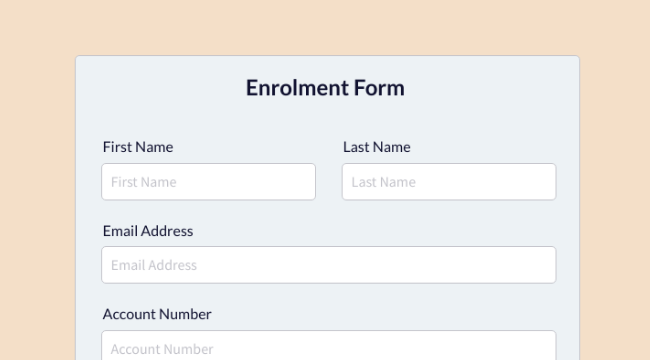Click the Account Number field label
The width and height of the screenshot is (650, 360).
pos(157,314)
